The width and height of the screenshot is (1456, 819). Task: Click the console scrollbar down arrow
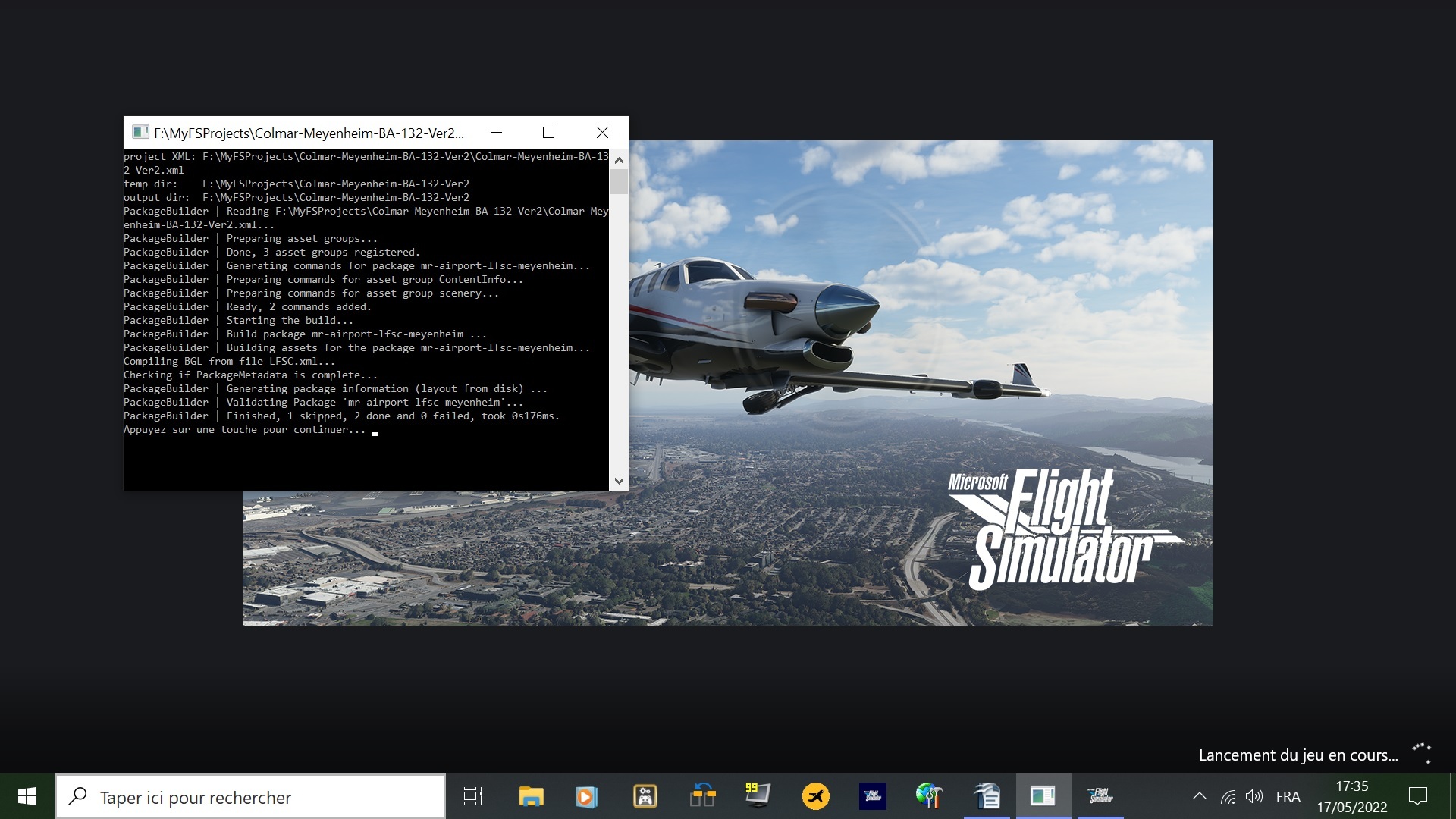pos(619,481)
